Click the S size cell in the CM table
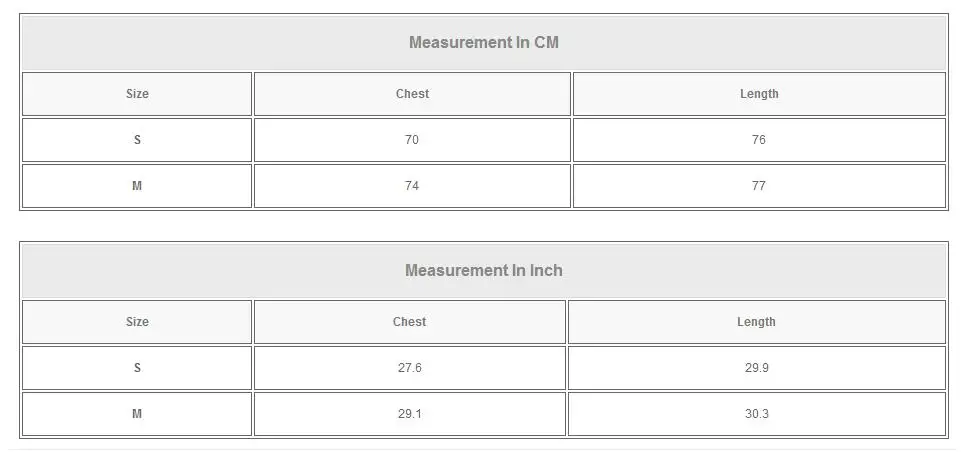 tap(137, 140)
